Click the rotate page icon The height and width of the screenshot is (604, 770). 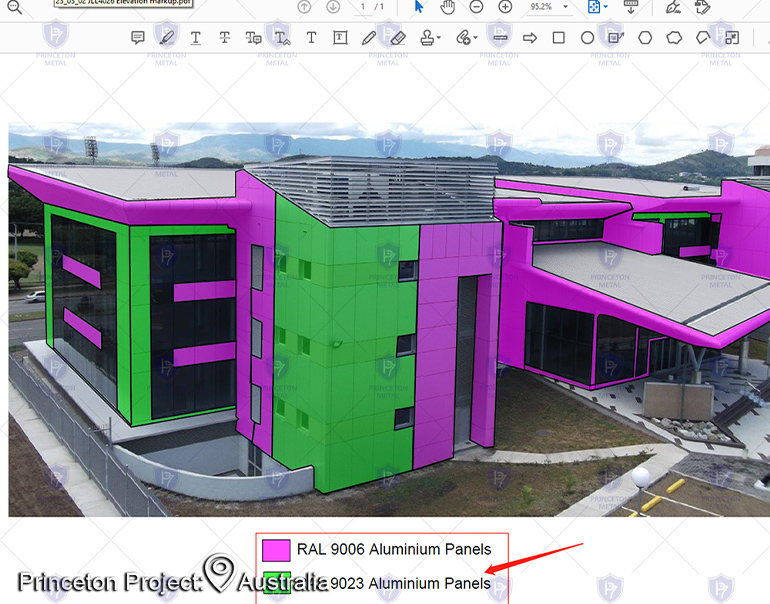tap(702, 7)
